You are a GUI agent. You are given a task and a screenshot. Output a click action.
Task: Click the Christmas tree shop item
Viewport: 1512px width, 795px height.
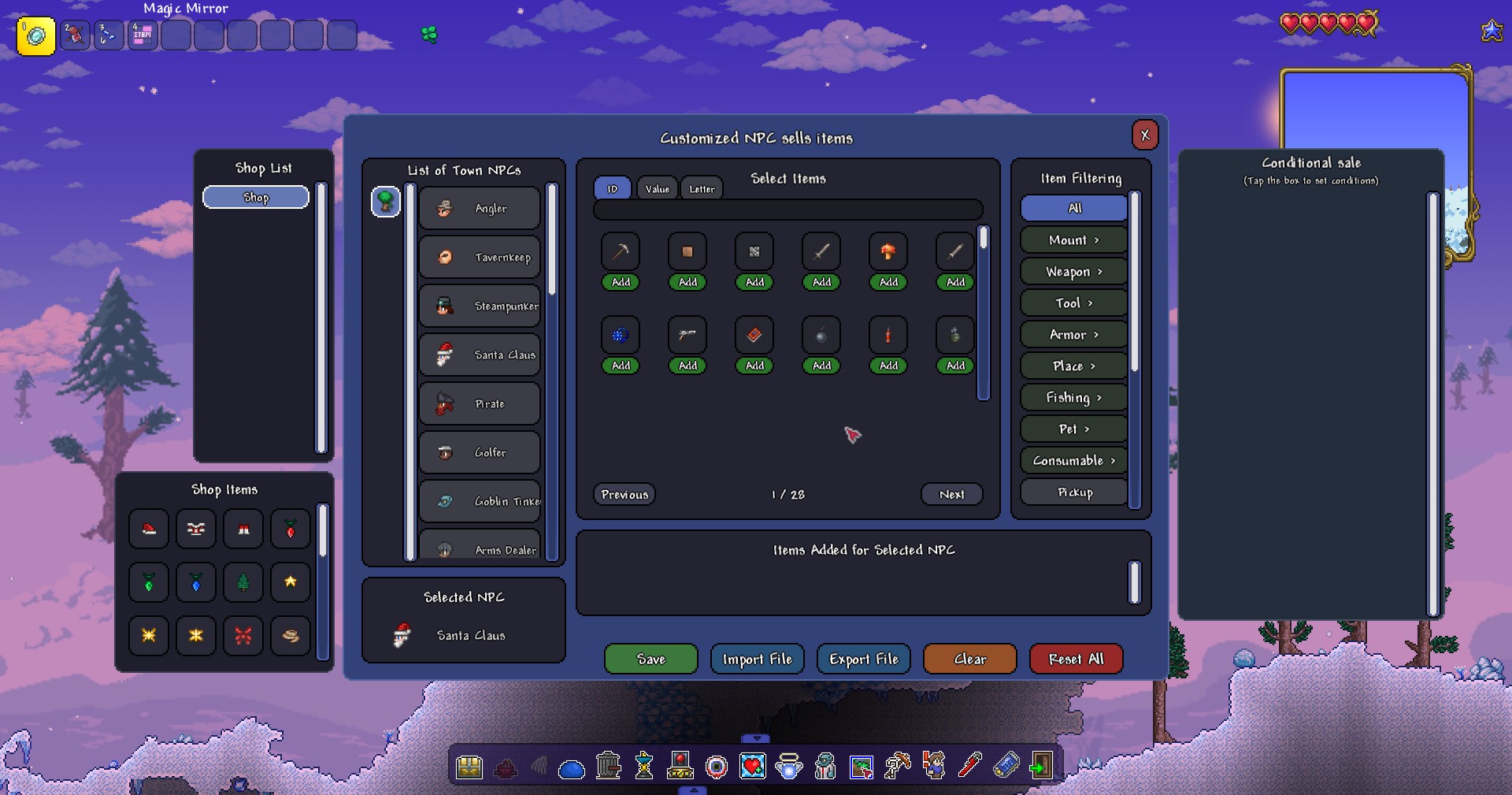tap(243, 582)
